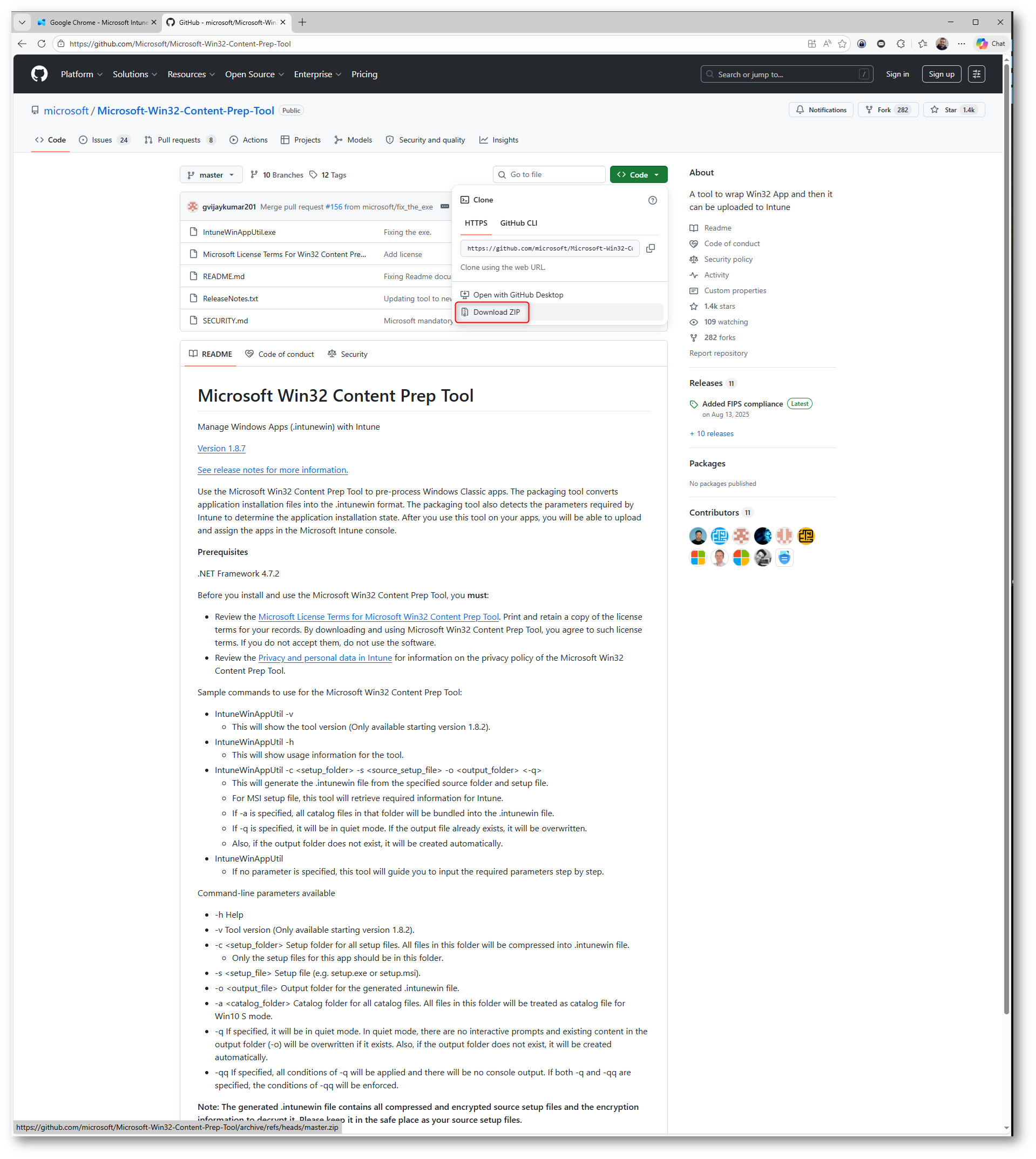The width and height of the screenshot is (1036, 1159).
Task: Switch to the Security readme tab
Action: click(x=348, y=354)
